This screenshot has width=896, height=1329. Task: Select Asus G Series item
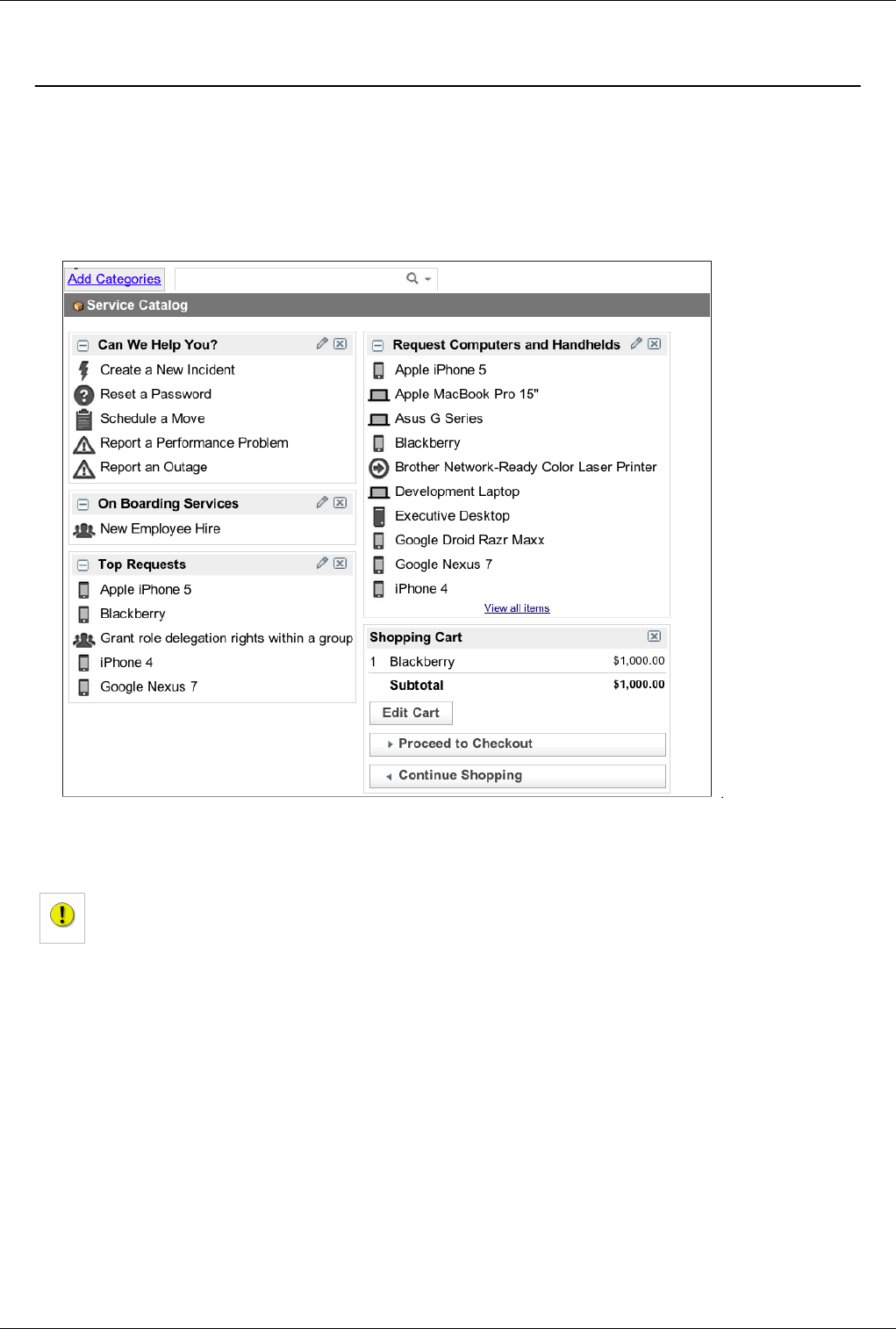click(439, 420)
